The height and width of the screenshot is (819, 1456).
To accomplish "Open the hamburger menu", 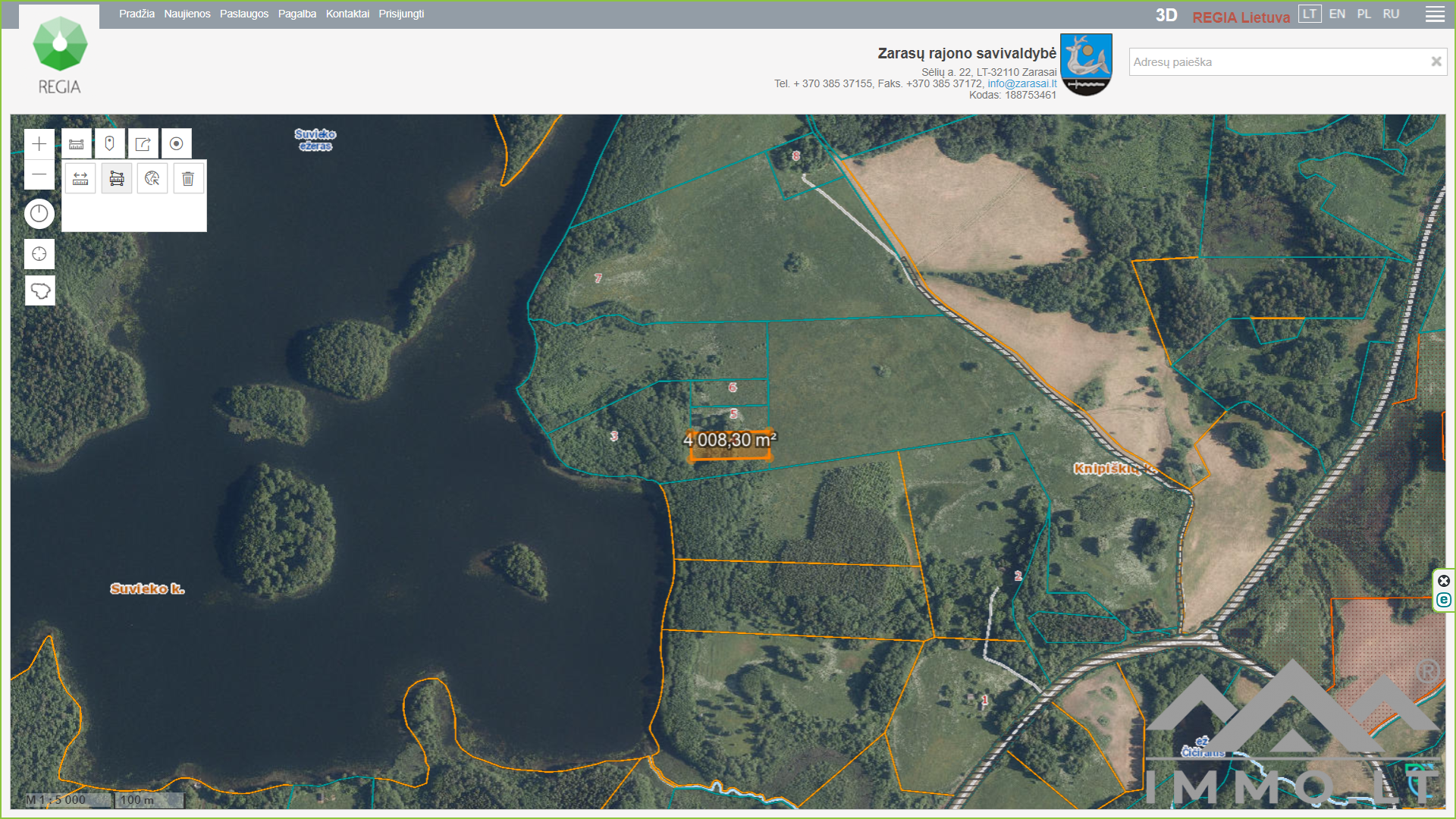I will point(1434,14).
